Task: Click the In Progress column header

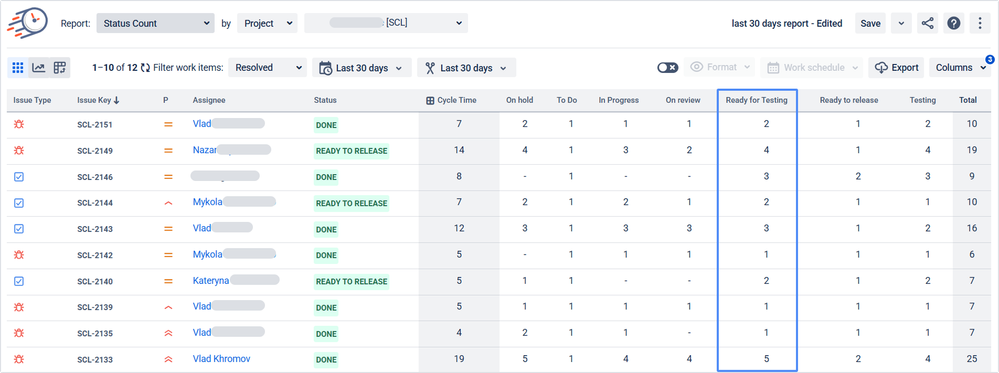Action: click(619, 100)
